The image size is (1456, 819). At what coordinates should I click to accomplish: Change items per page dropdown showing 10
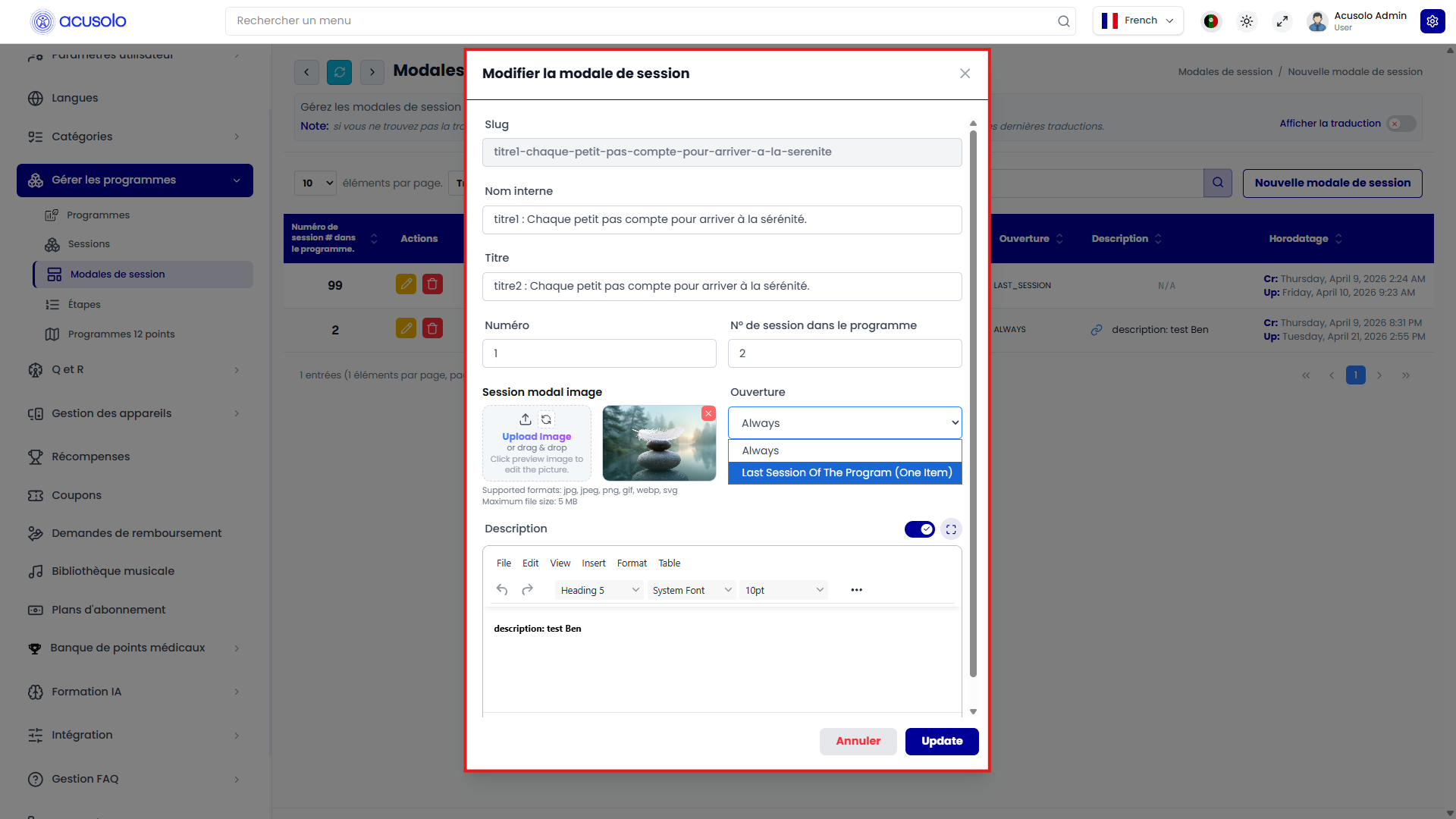coord(315,183)
